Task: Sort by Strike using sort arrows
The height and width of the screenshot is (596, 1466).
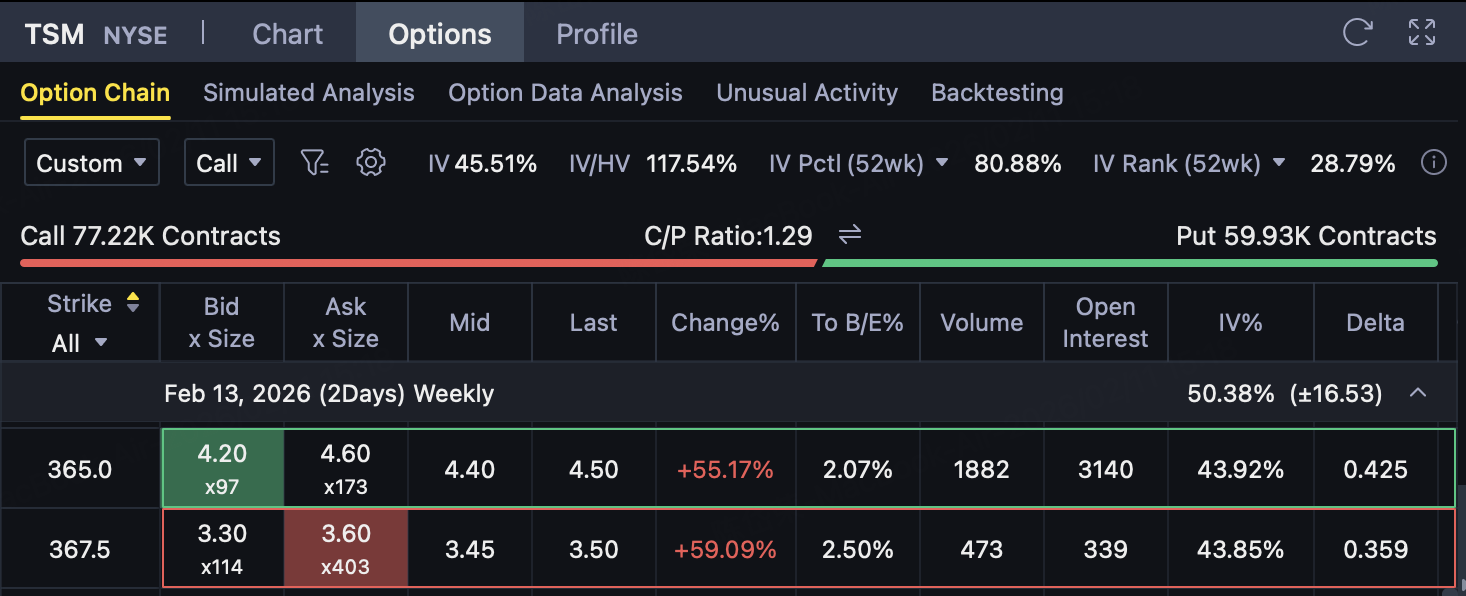Action: point(132,304)
